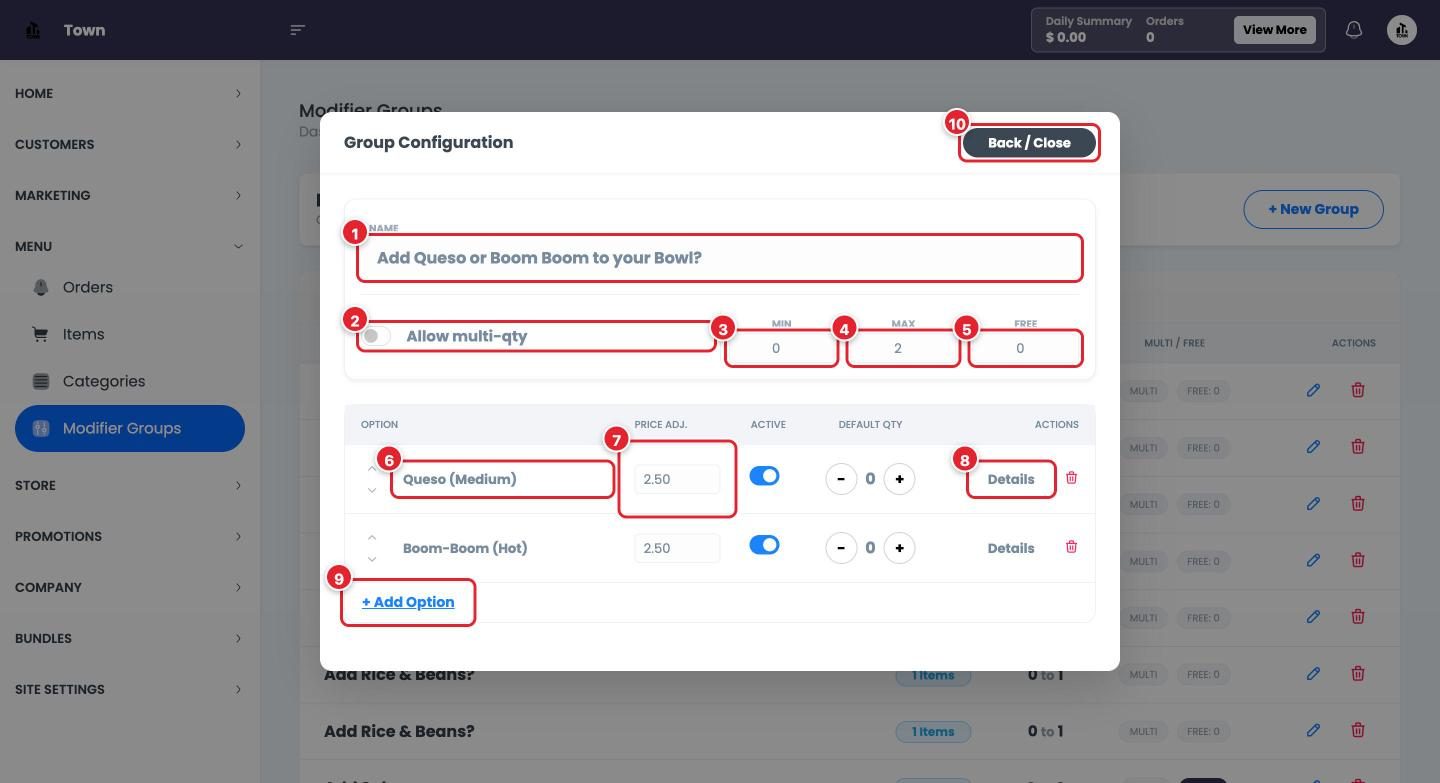Delete the Boom-Boom (Hot) option
This screenshot has height=783, width=1440.
point(1071,547)
